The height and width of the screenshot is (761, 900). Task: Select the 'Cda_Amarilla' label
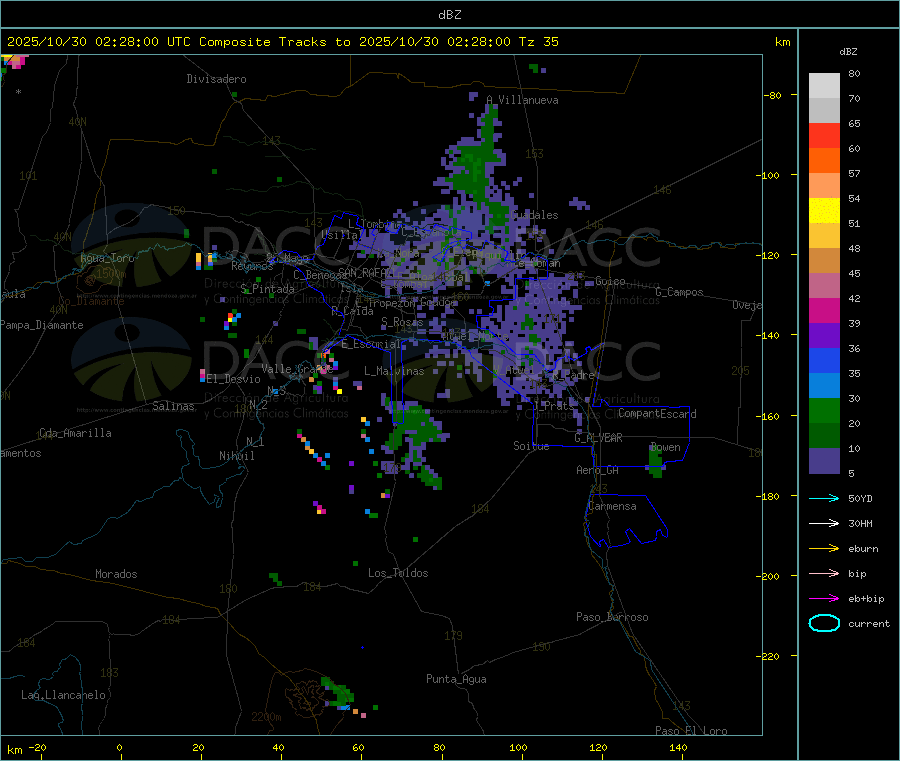(x=75, y=433)
